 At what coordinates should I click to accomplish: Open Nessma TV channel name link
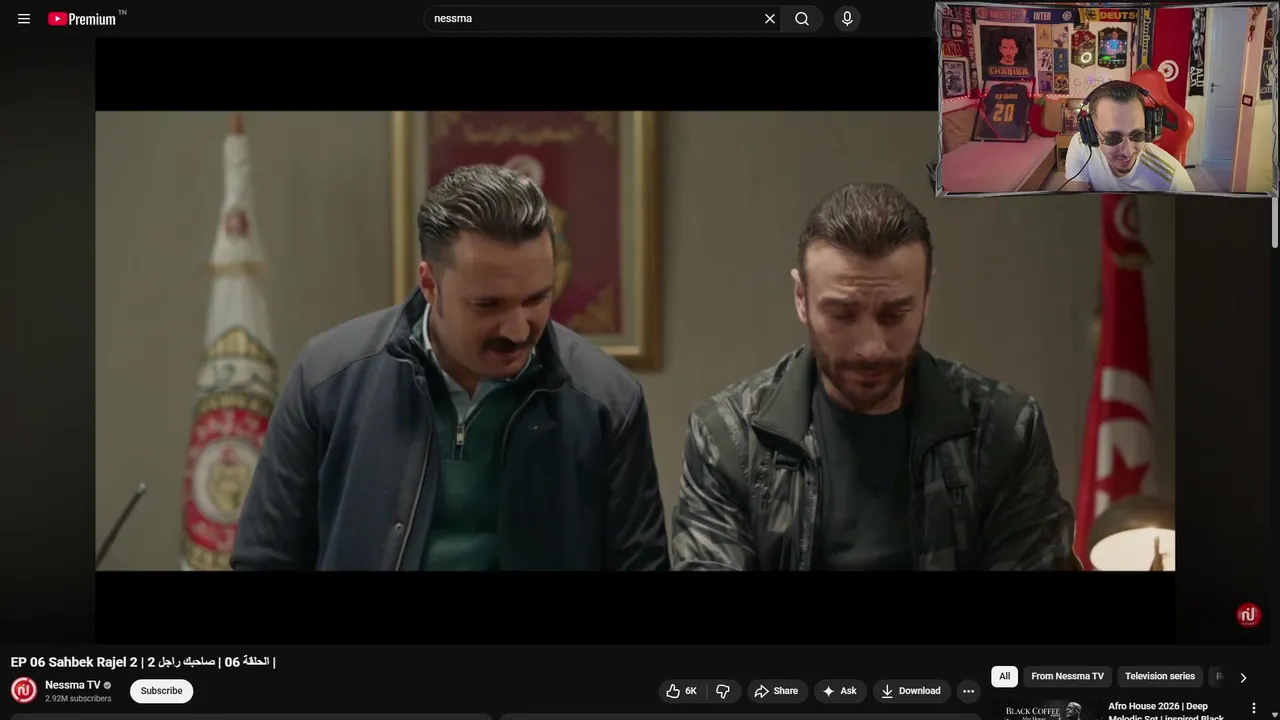click(72, 685)
